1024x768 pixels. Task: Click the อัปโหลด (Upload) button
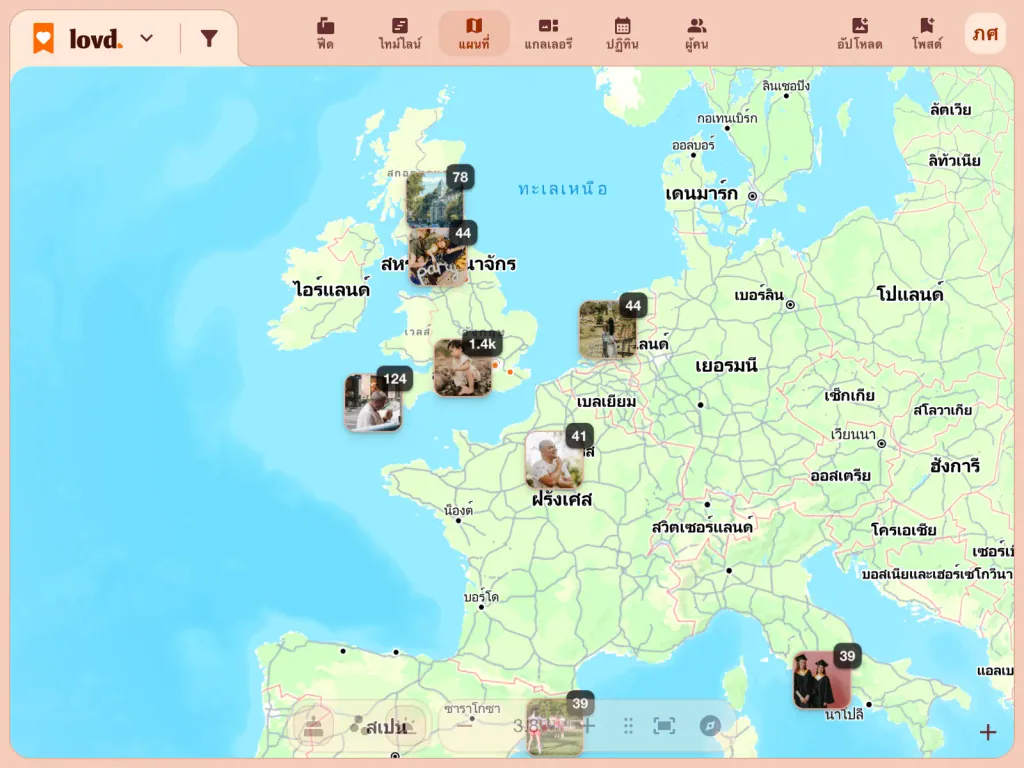point(859,34)
